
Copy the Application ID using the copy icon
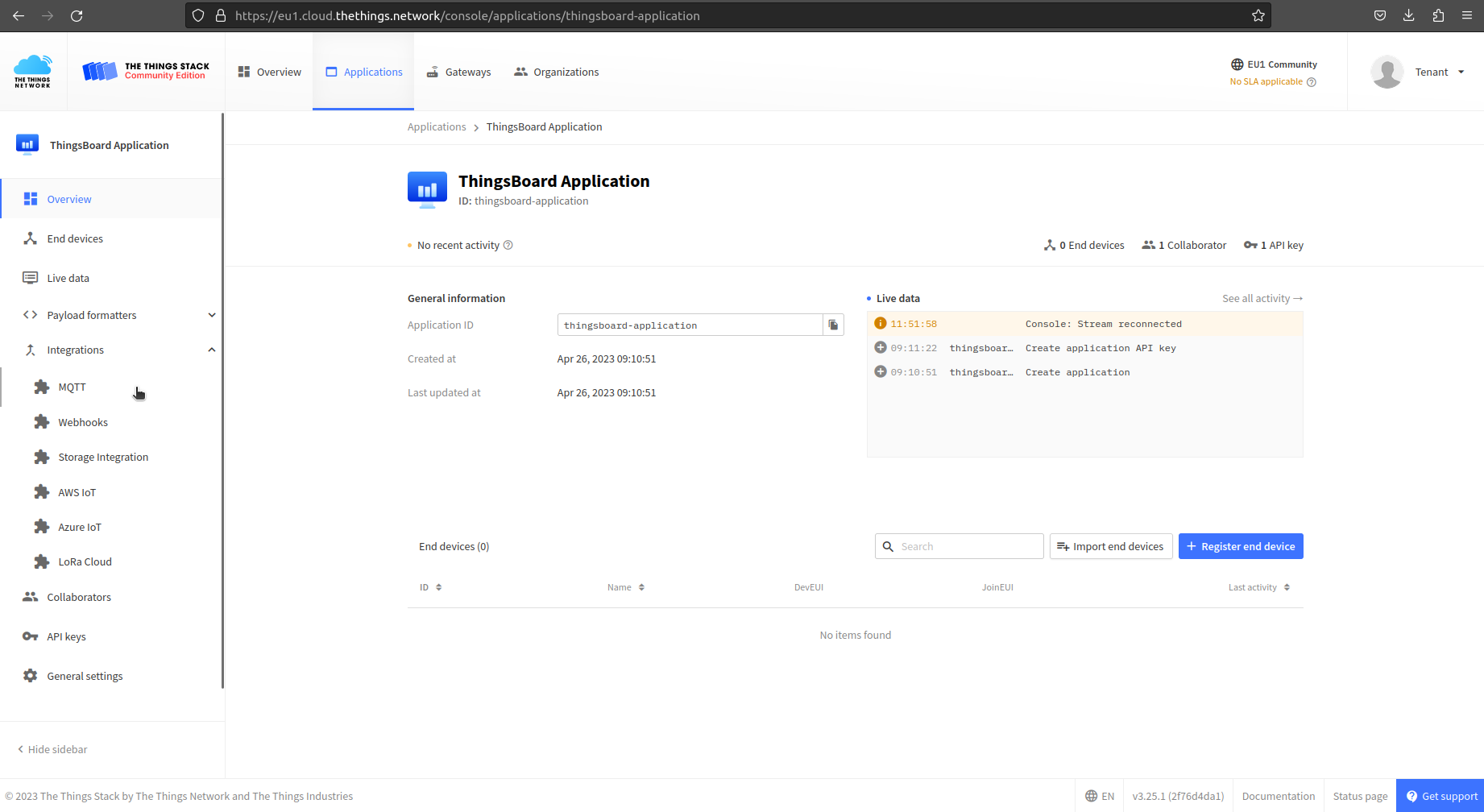(833, 325)
